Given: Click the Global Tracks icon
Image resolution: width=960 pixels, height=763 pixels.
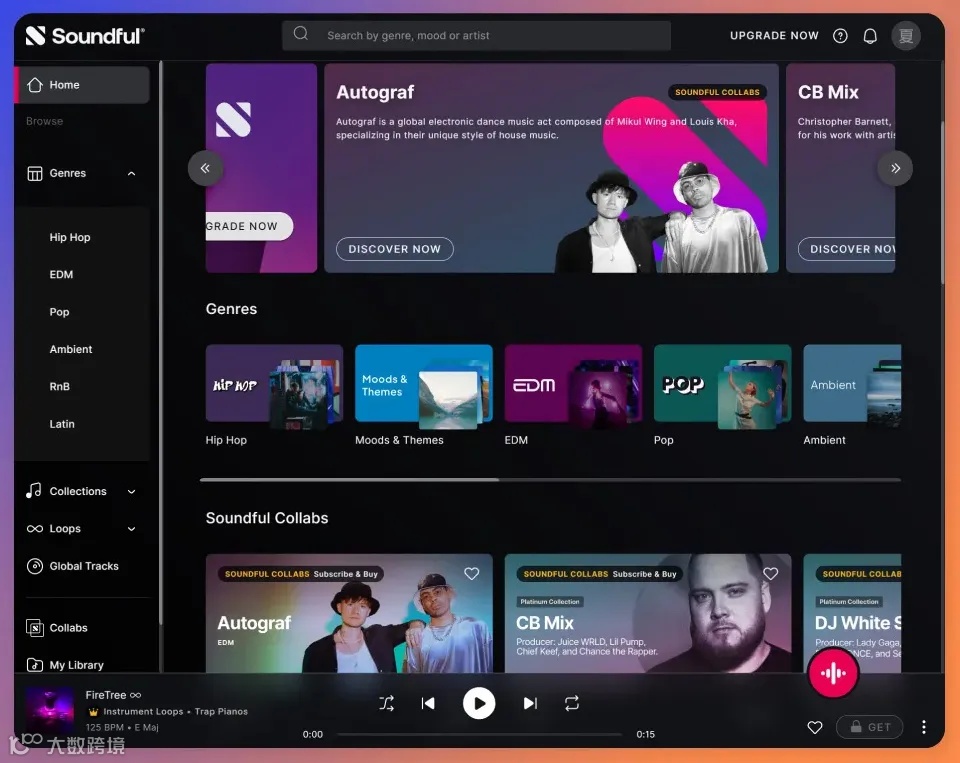Looking at the screenshot, I should 35,566.
